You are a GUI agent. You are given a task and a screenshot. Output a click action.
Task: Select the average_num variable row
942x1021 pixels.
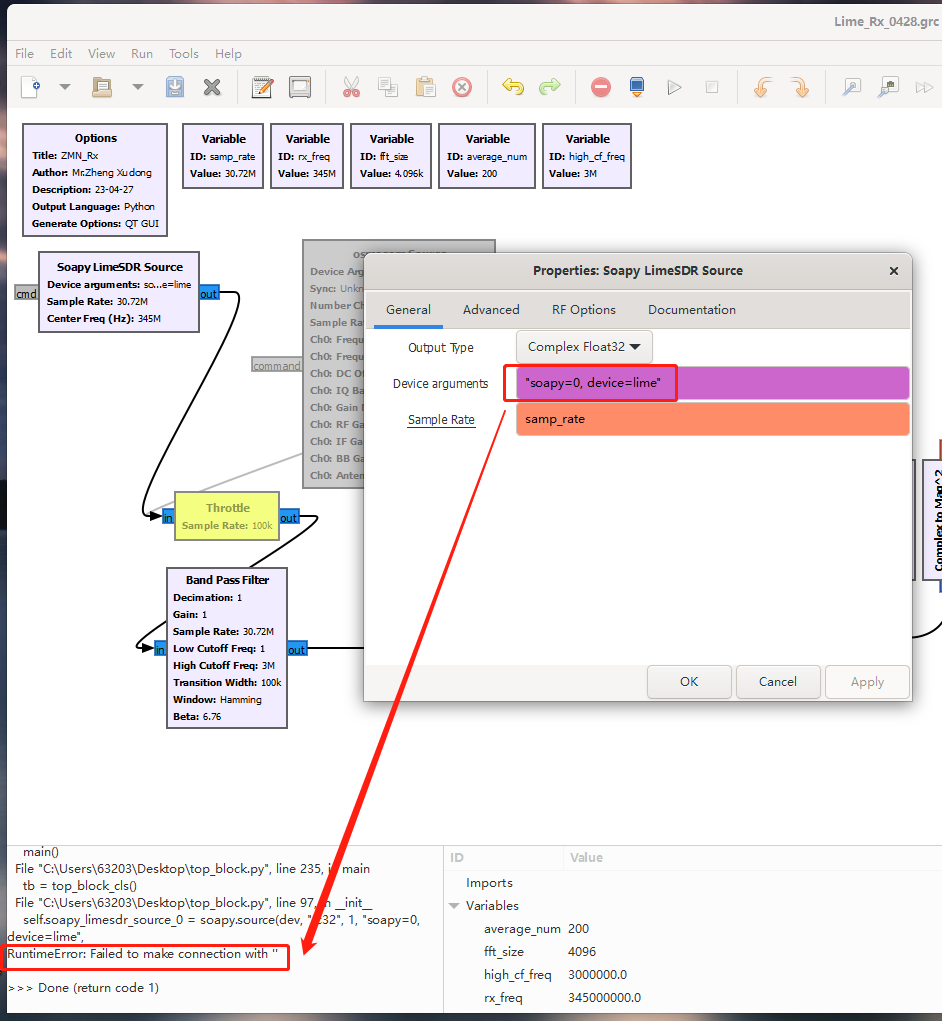[x=693, y=929]
